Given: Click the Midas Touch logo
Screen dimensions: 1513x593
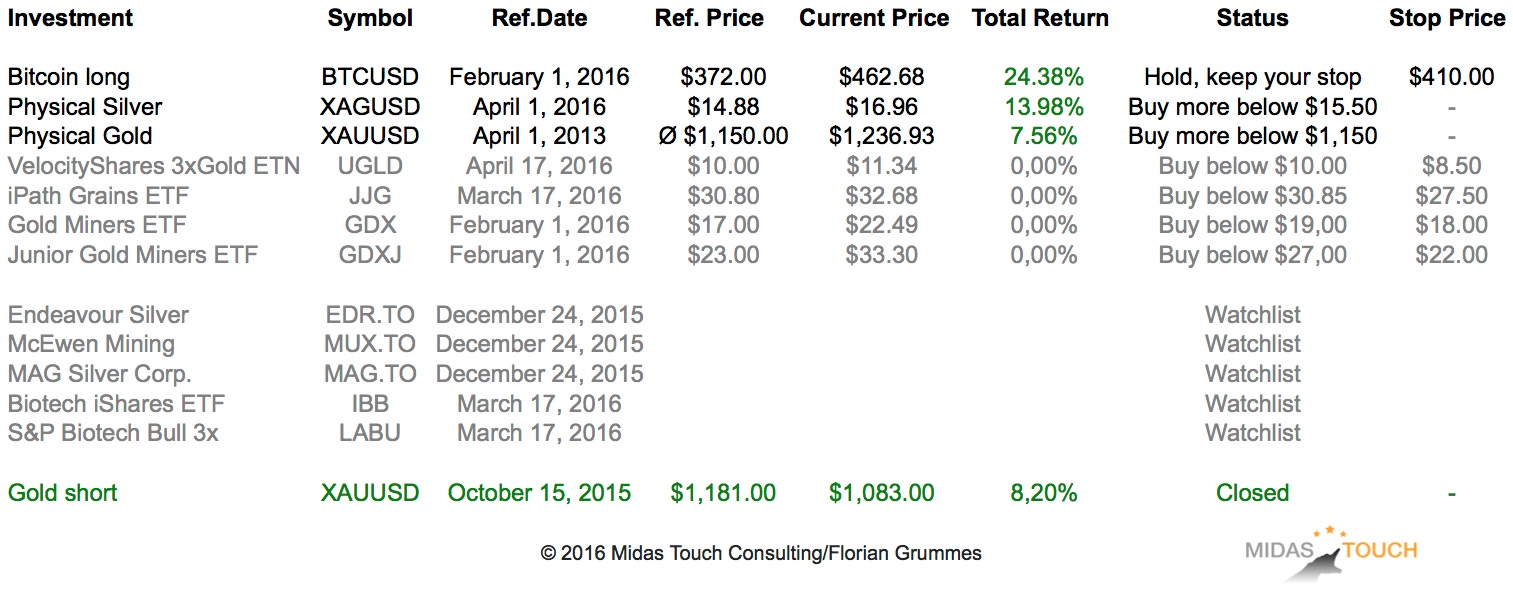Looking at the screenshot, I should (x=1331, y=553).
